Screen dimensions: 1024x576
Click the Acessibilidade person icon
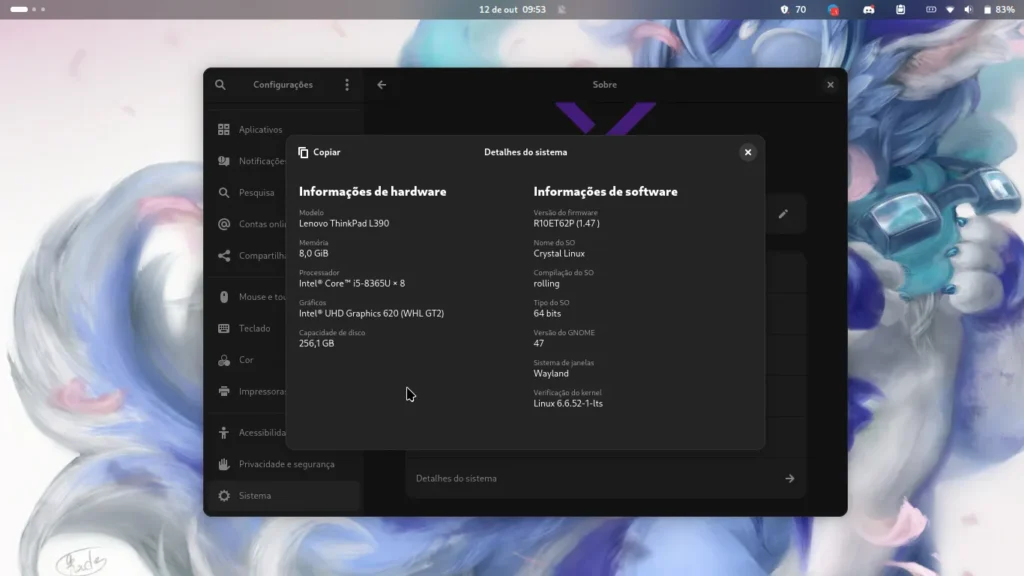224,432
